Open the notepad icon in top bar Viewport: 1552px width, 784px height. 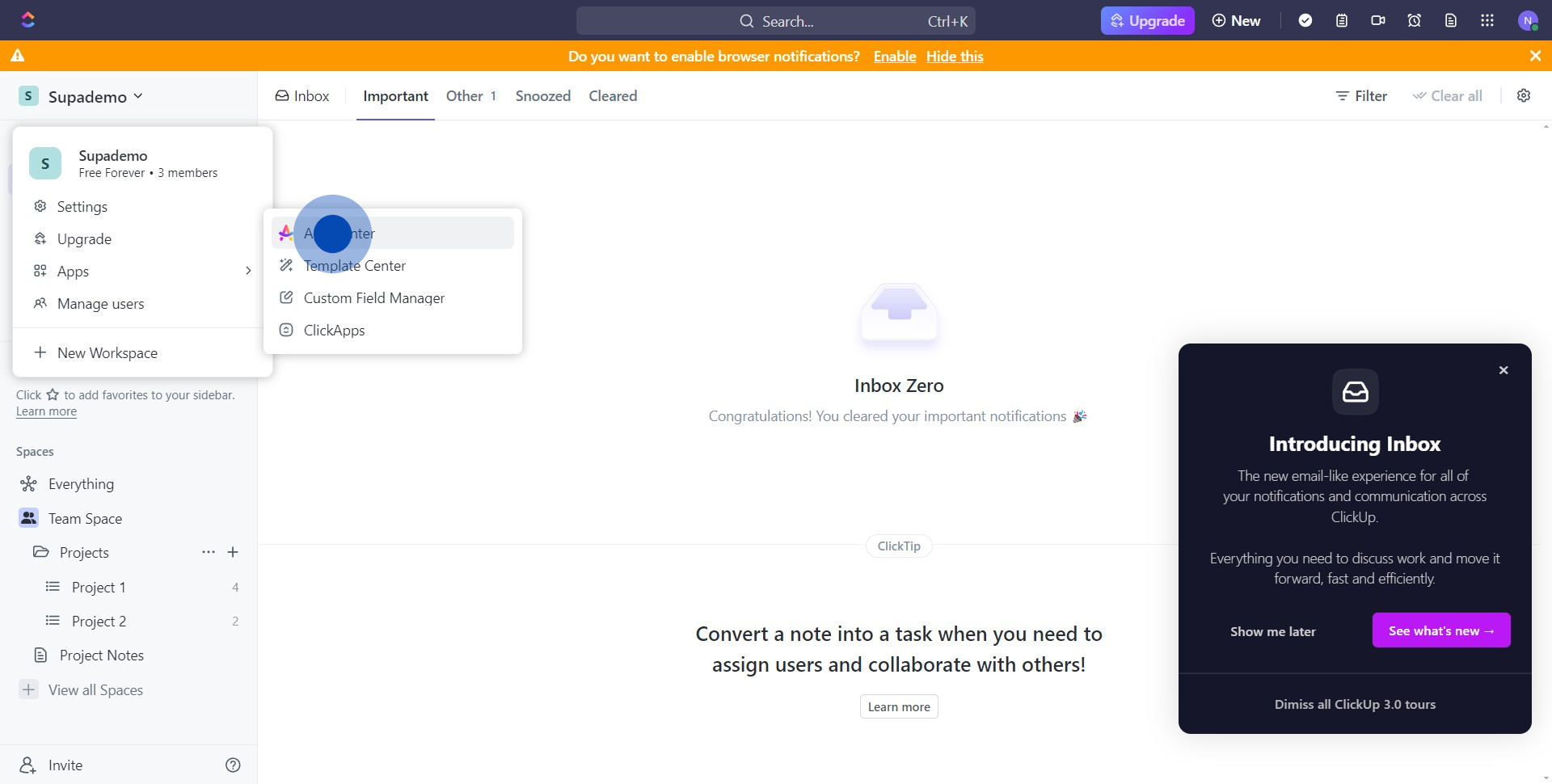pos(1342,21)
